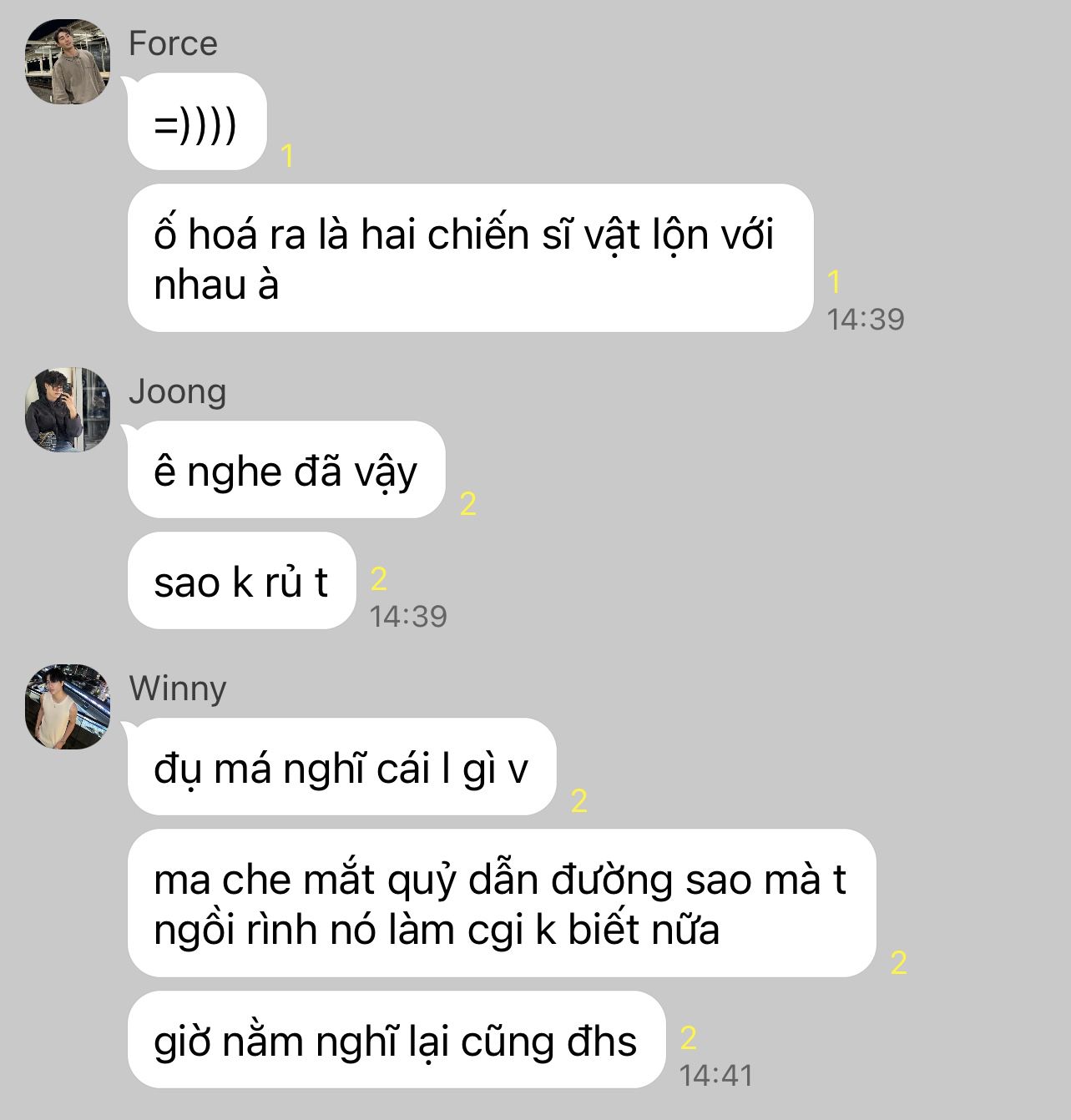Viewport: 1071px width, 1120px height.
Task: Select the "sao k rủ t" message
Action: tap(242, 581)
